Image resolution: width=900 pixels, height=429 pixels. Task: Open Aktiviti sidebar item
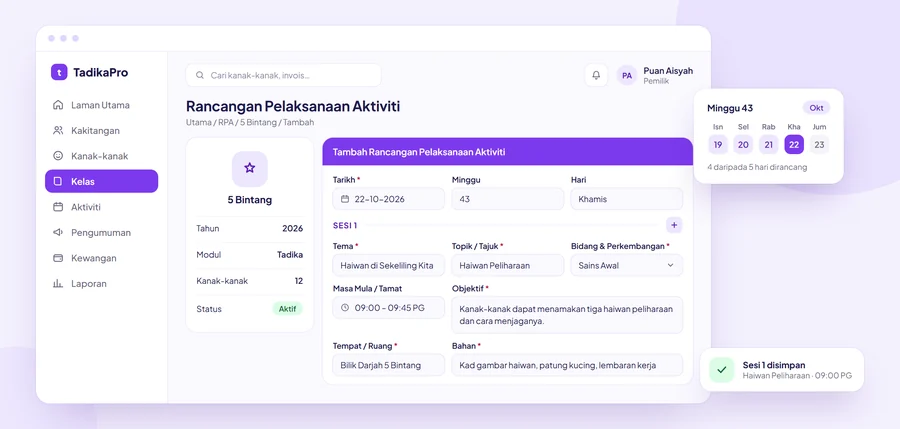(x=102, y=207)
